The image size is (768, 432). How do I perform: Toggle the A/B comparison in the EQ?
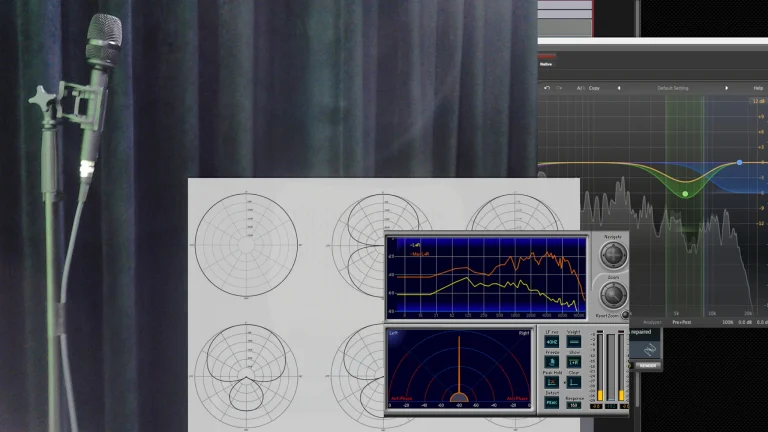[581, 88]
